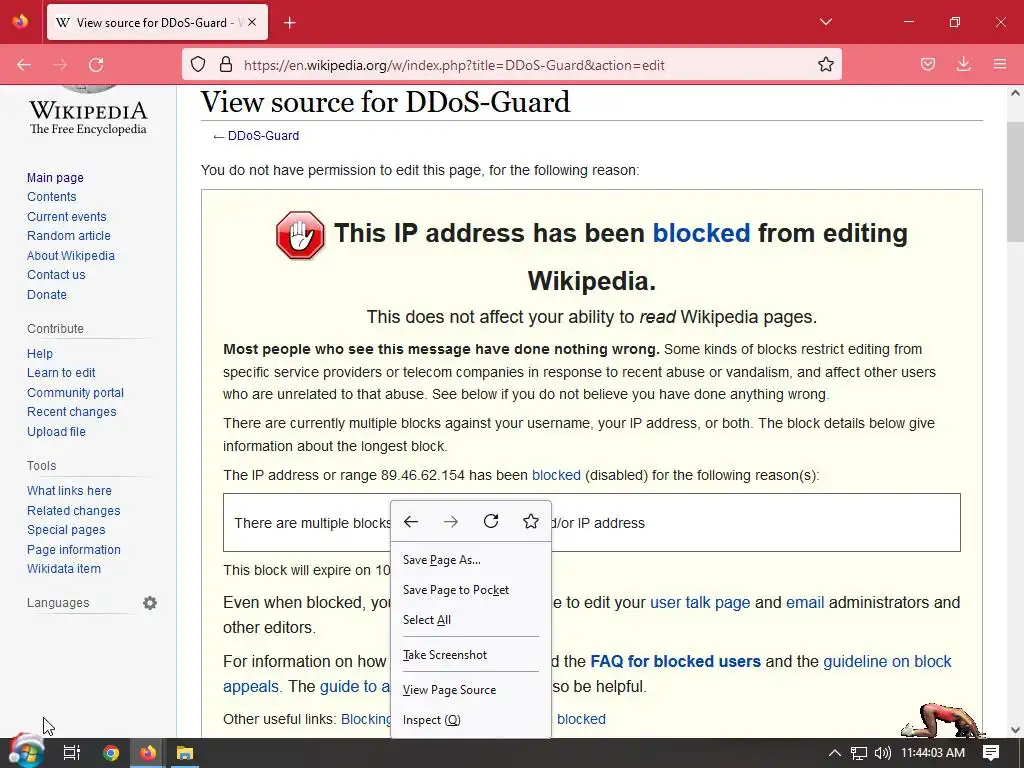
Task: Expand hidden system tray icons chevron
Action: tap(834, 753)
